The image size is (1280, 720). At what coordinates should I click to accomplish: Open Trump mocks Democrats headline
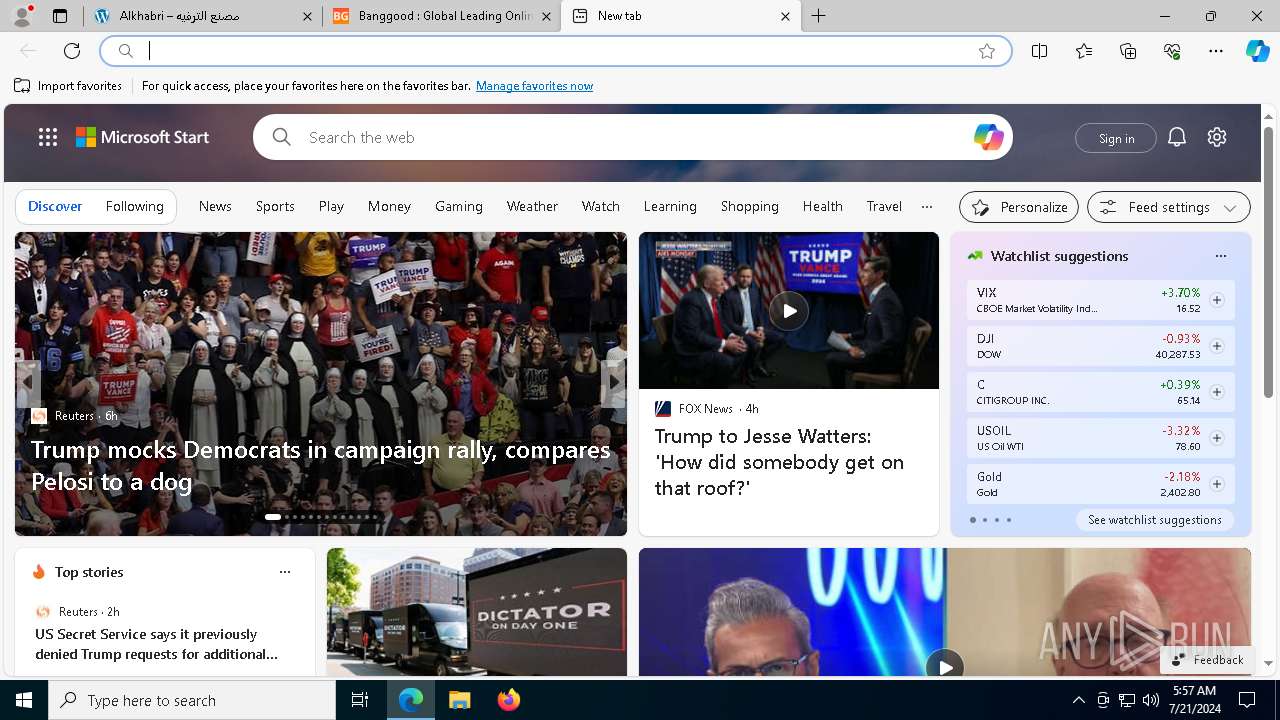[x=321, y=466]
